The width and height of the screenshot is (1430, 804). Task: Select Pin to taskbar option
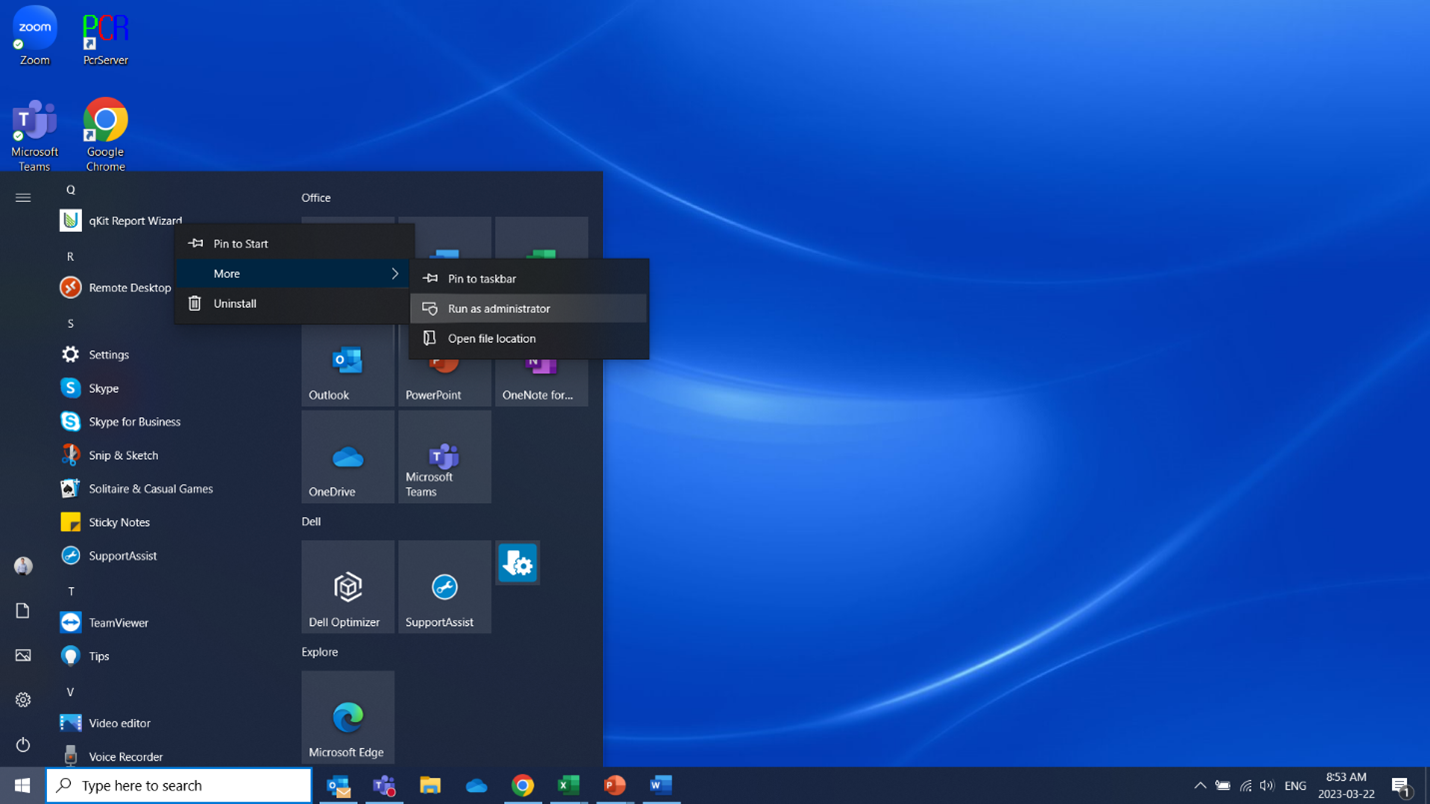528,278
